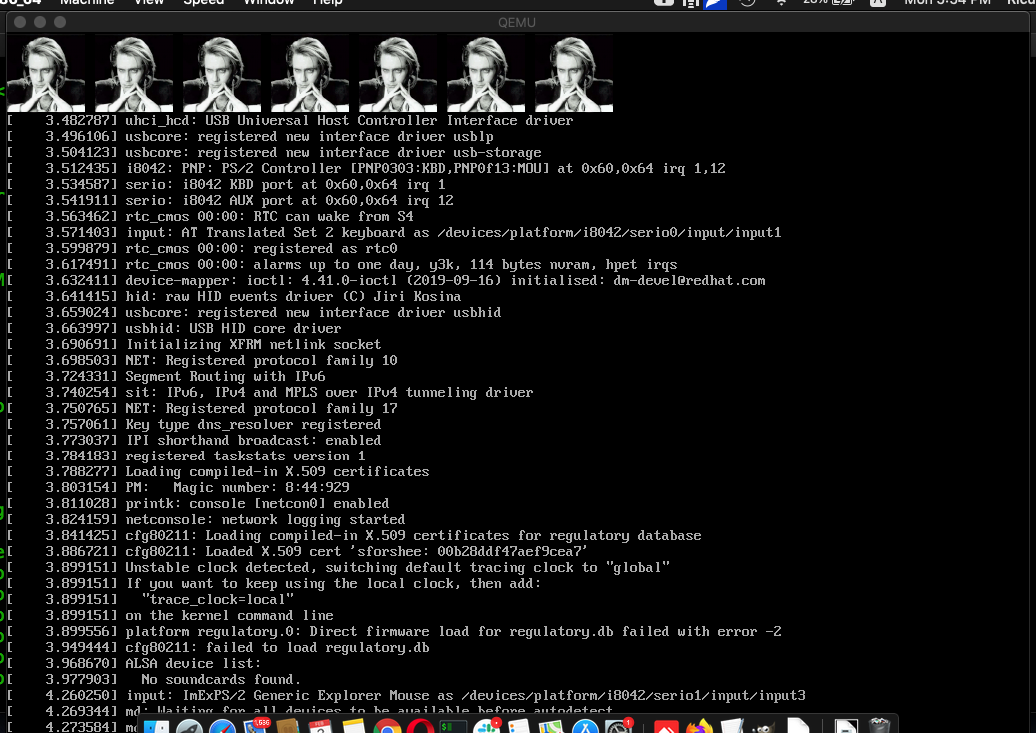Screen dimensions: 1036x733
Task: Click the 'Registered protocol family 10' line
Action: pos(202,360)
